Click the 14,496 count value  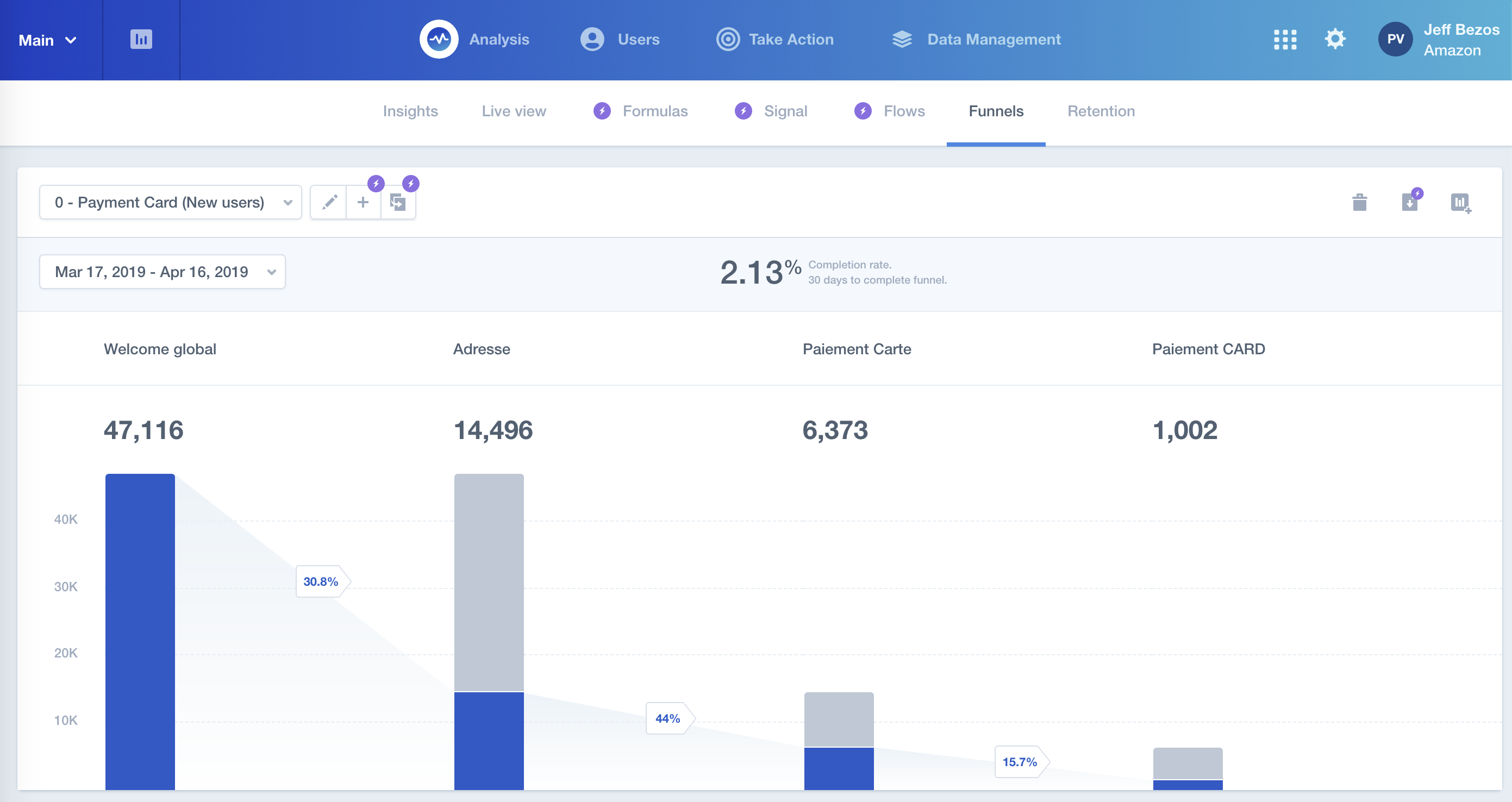[492, 430]
